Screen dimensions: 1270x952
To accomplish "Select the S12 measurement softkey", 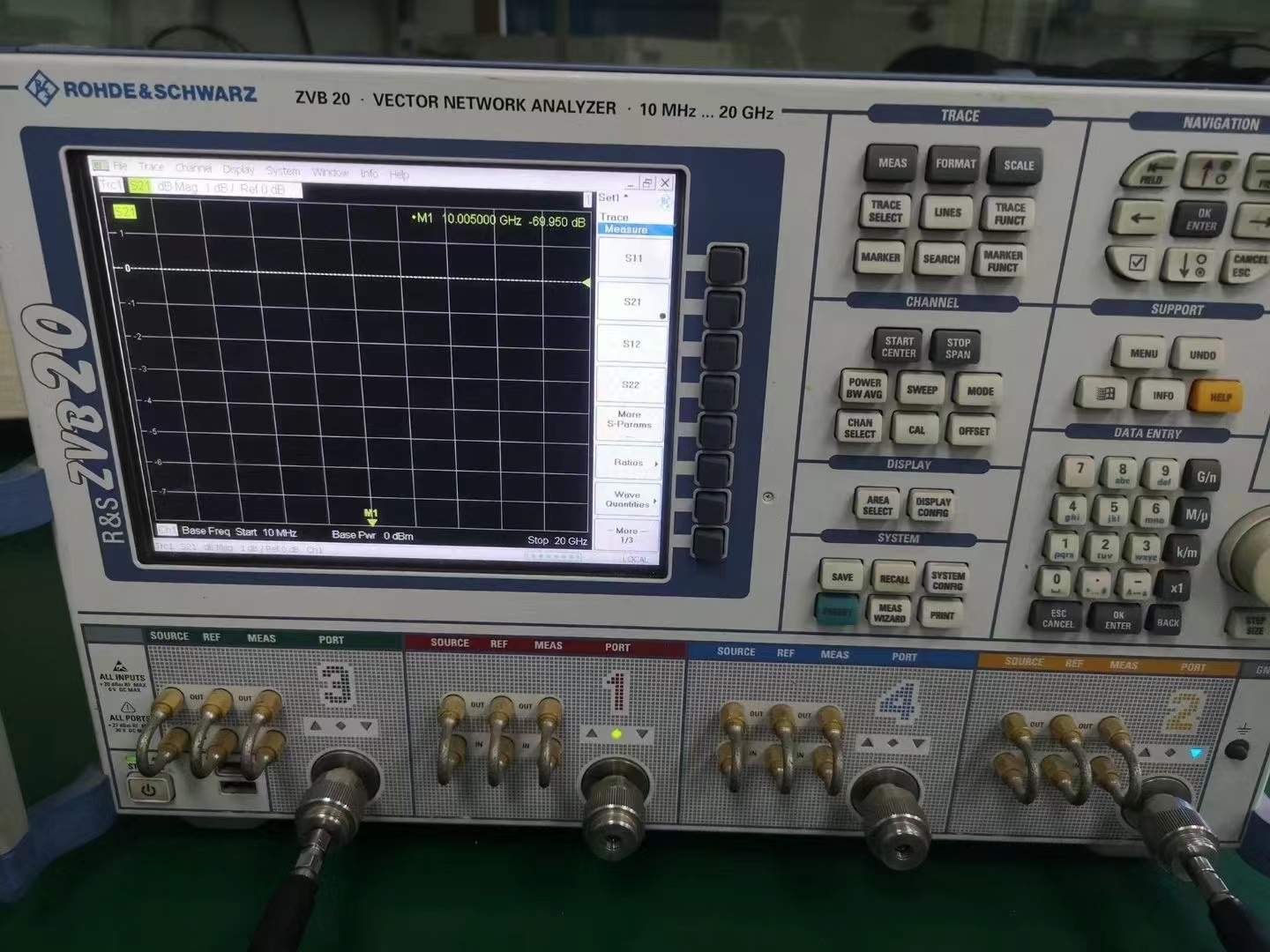I will pyautogui.click(x=631, y=344).
